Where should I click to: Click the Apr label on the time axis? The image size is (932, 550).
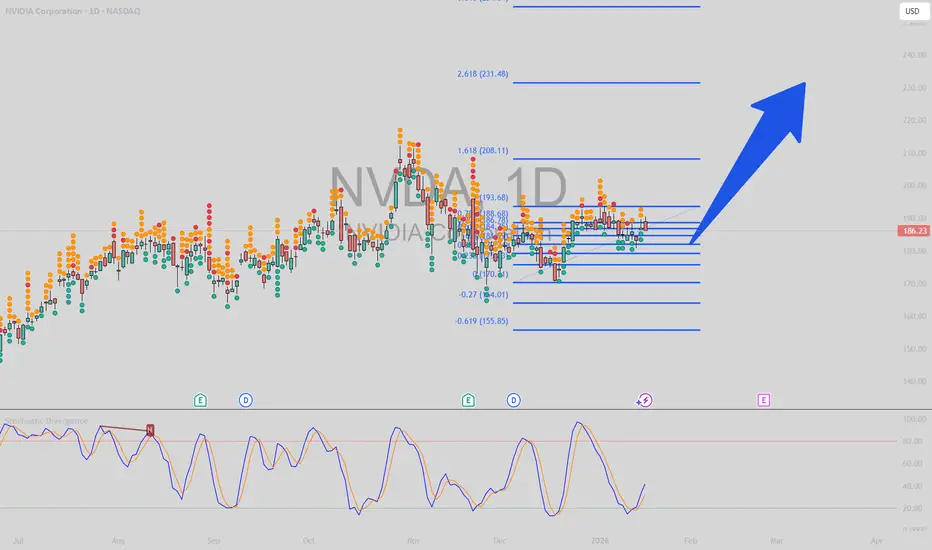876,540
